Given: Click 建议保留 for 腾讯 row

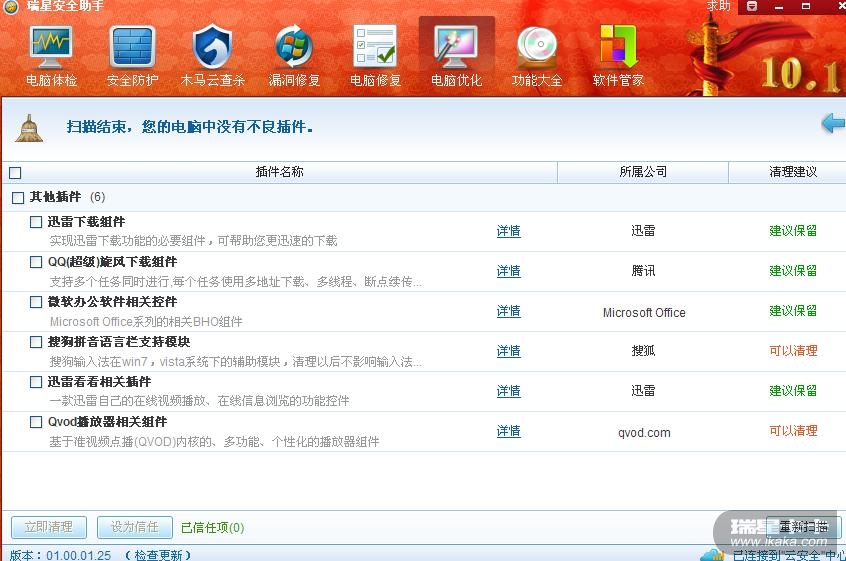Looking at the screenshot, I should pyautogui.click(x=793, y=271).
